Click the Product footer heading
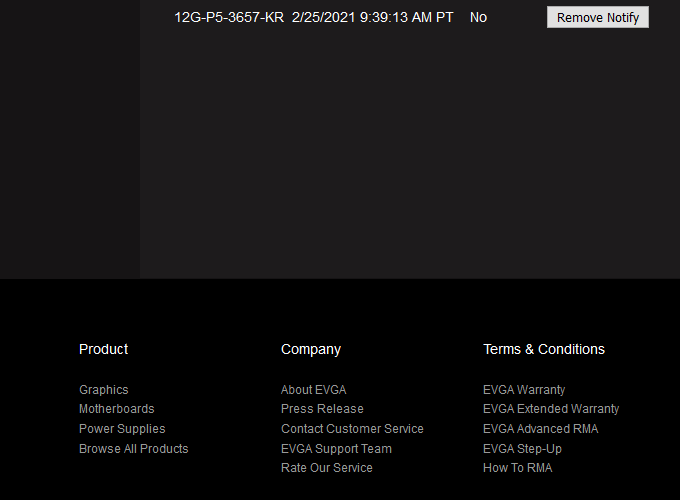 [x=104, y=349]
